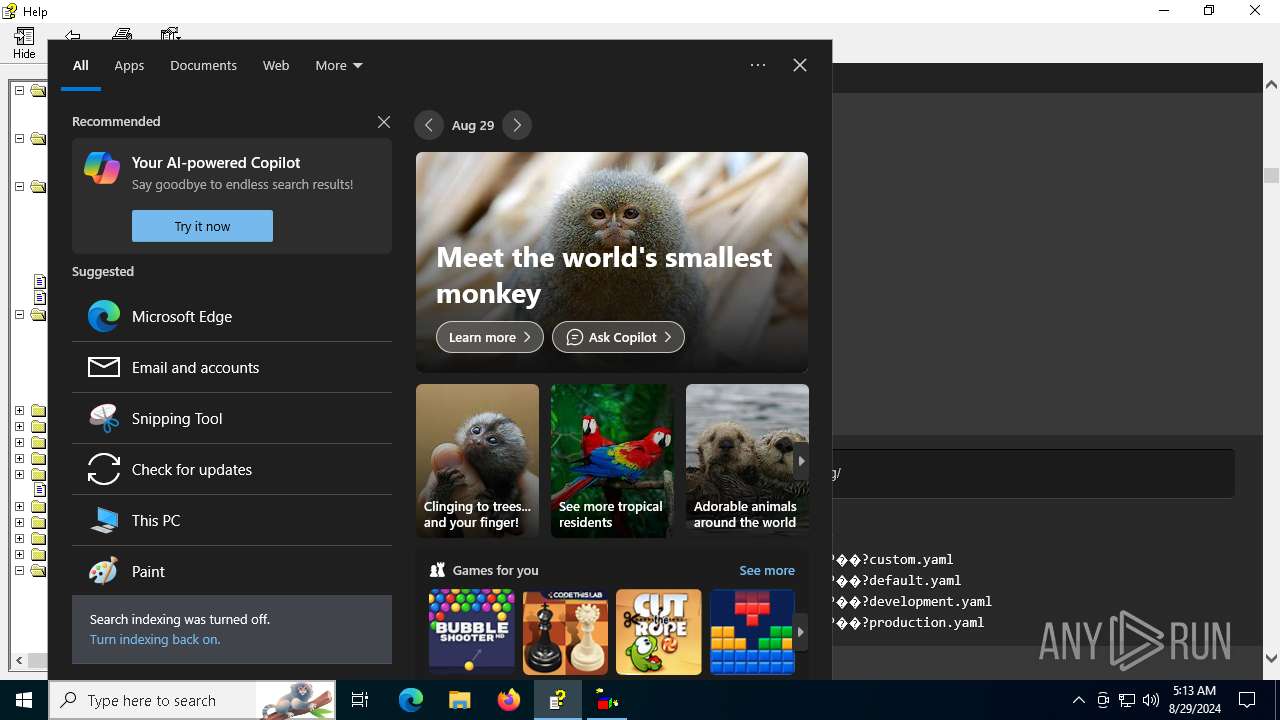
Task: Open the world's smallest monkey headline
Action: click(604, 274)
